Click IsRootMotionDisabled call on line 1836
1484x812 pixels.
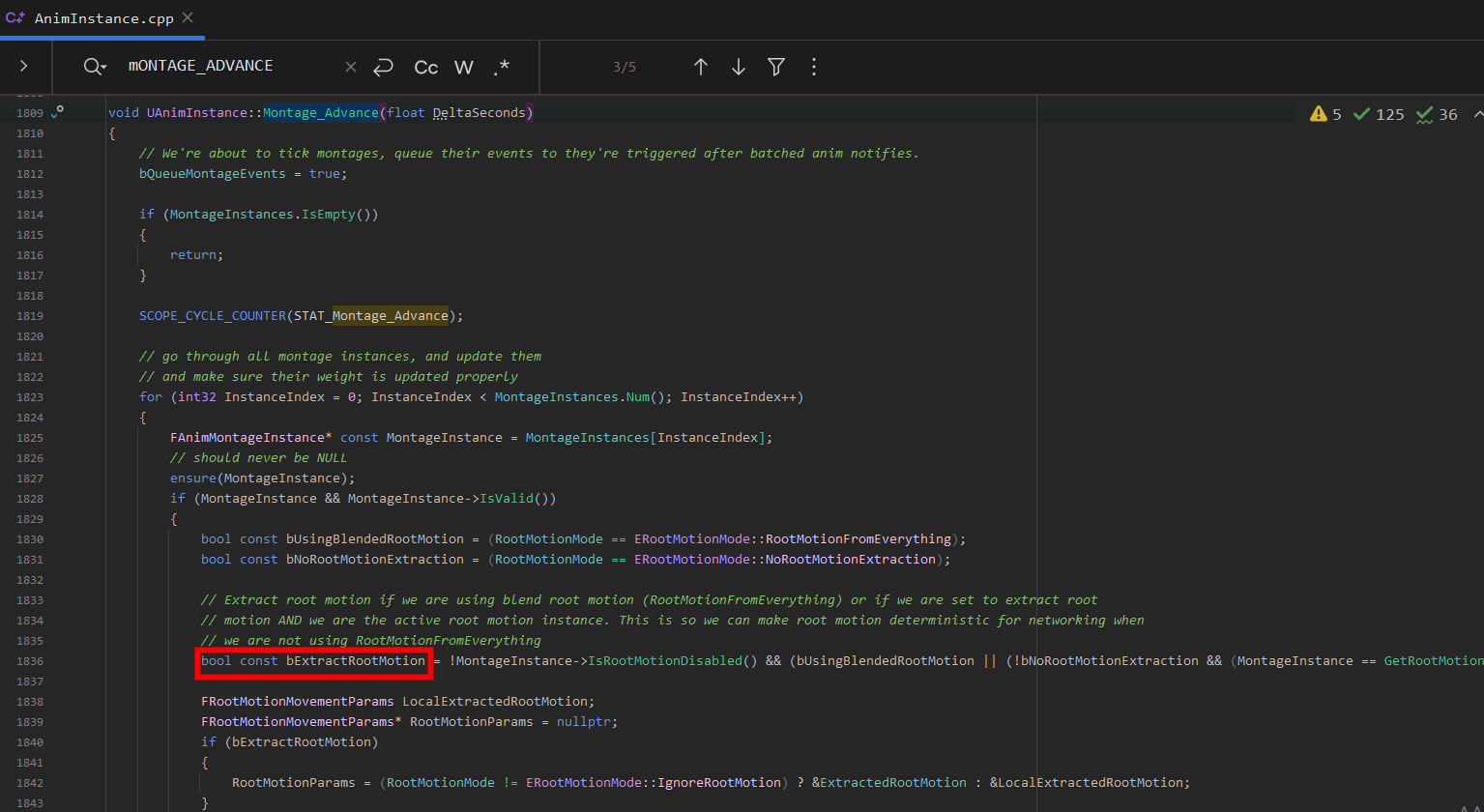pyautogui.click(x=664, y=661)
